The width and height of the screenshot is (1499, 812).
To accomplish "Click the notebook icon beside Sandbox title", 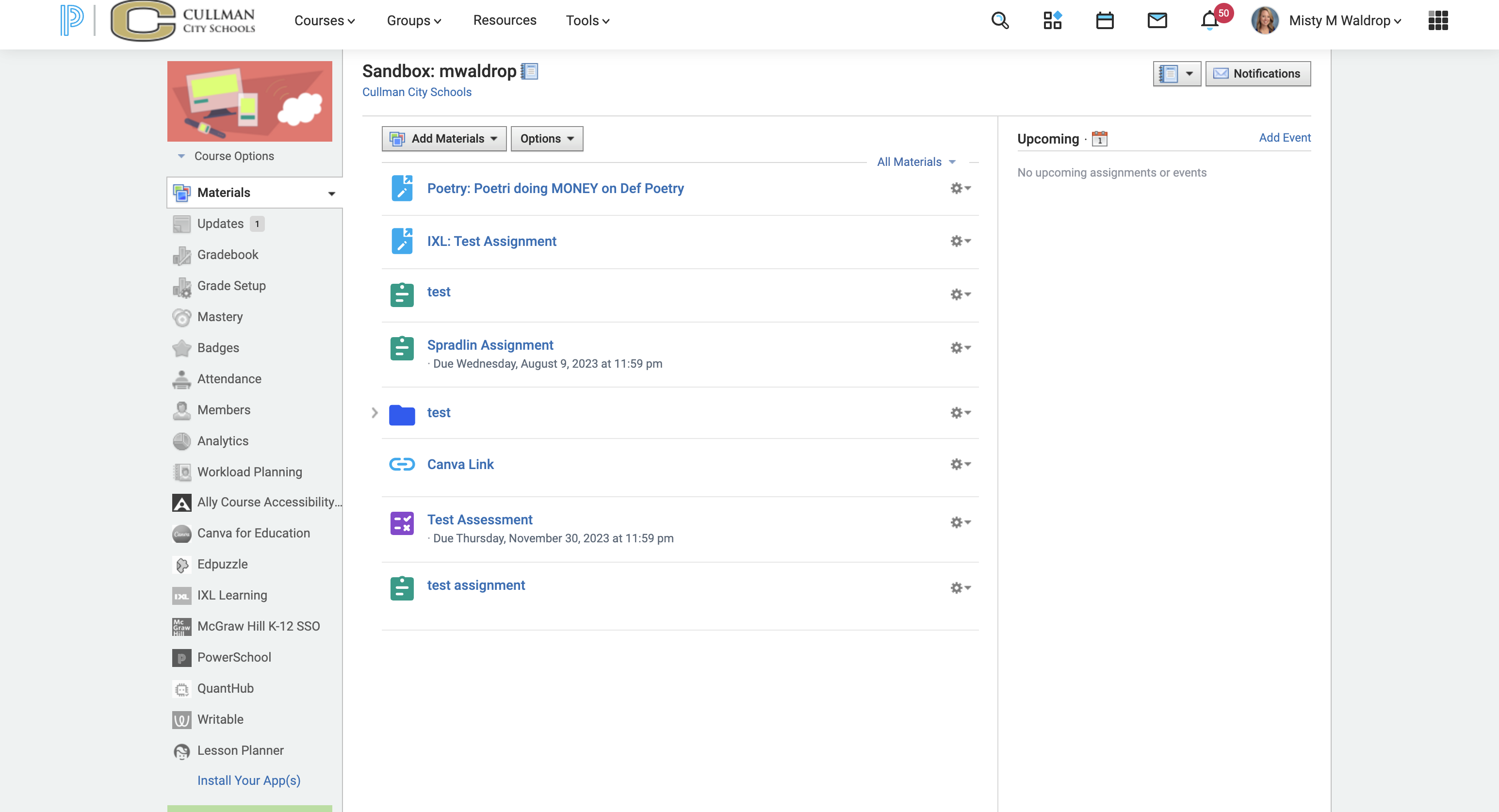I will [529, 71].
